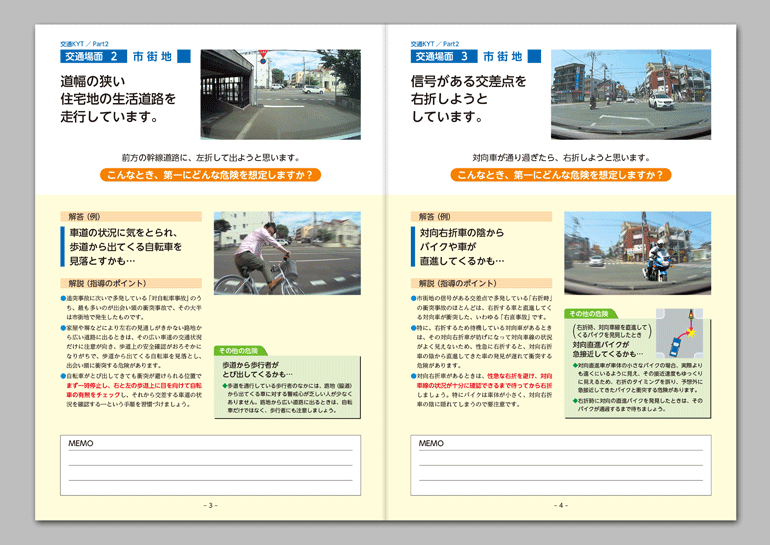Click inside the MEMO box on page 3
Image resolution: width=770 pixels, height=545 pixels.
(x=211, y=465)
